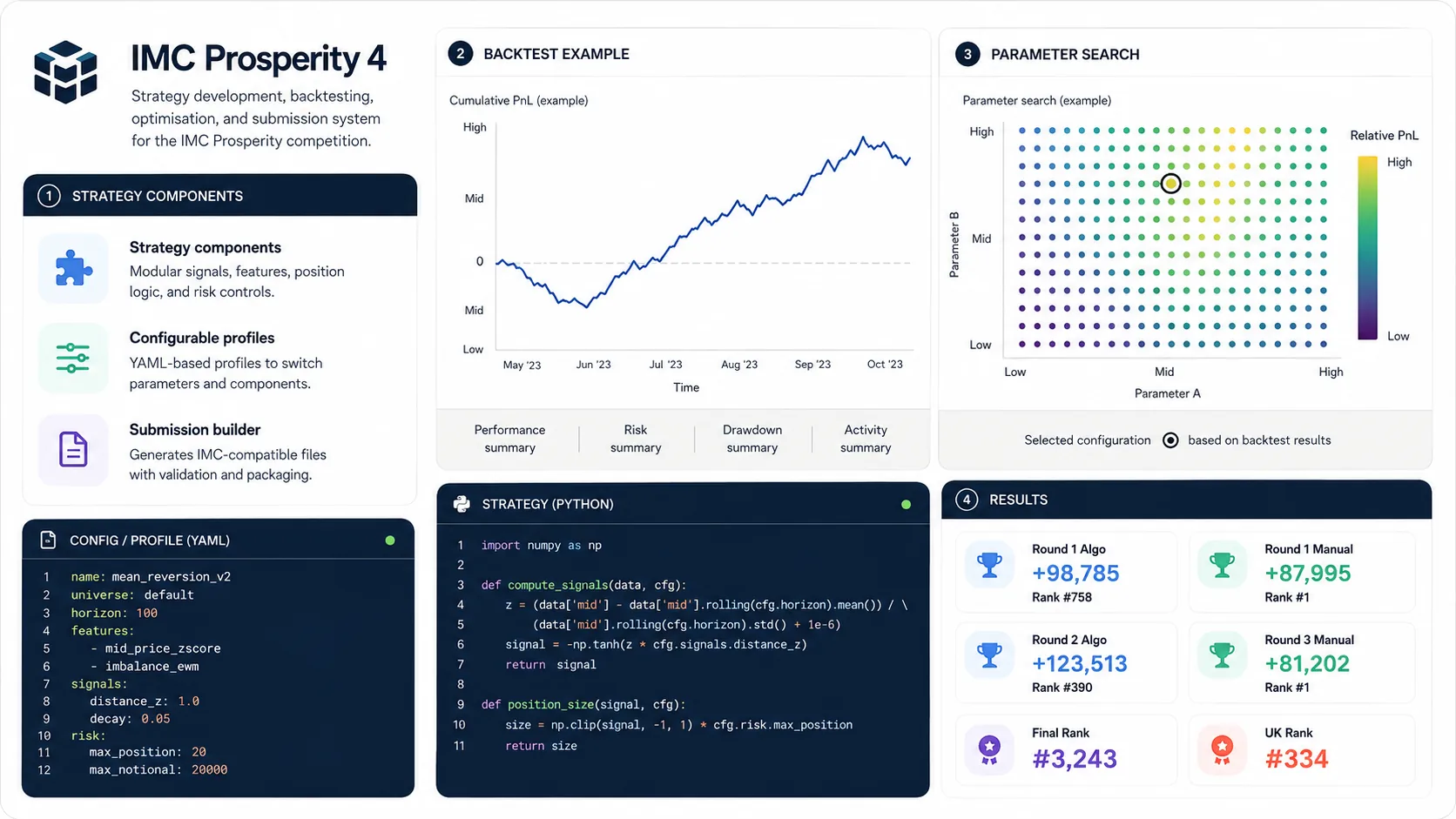Click the Final Rank value #3,243
The image size is (1456, 819).
1075,759
